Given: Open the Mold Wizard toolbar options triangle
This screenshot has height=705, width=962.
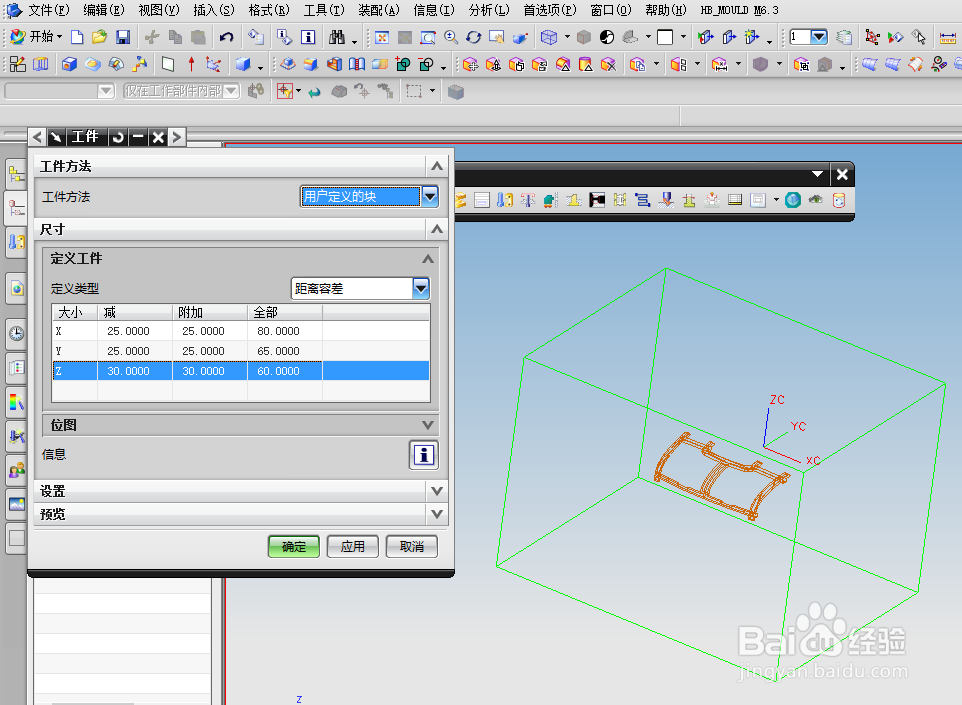Looking at the screenshot, I should click(817, 174).
